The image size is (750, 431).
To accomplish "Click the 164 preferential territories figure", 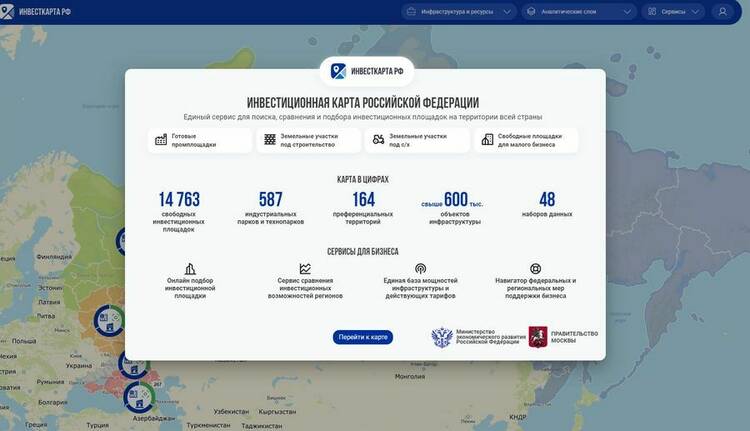I will [364, 199].
